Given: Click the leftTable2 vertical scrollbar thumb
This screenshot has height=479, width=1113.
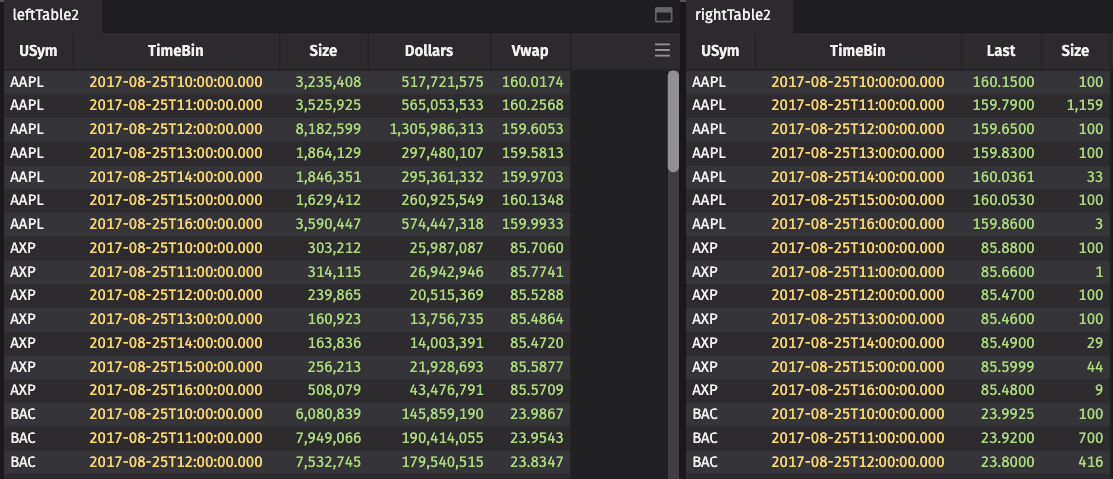Looking at the screenshot, I should (x=674, y=120).
